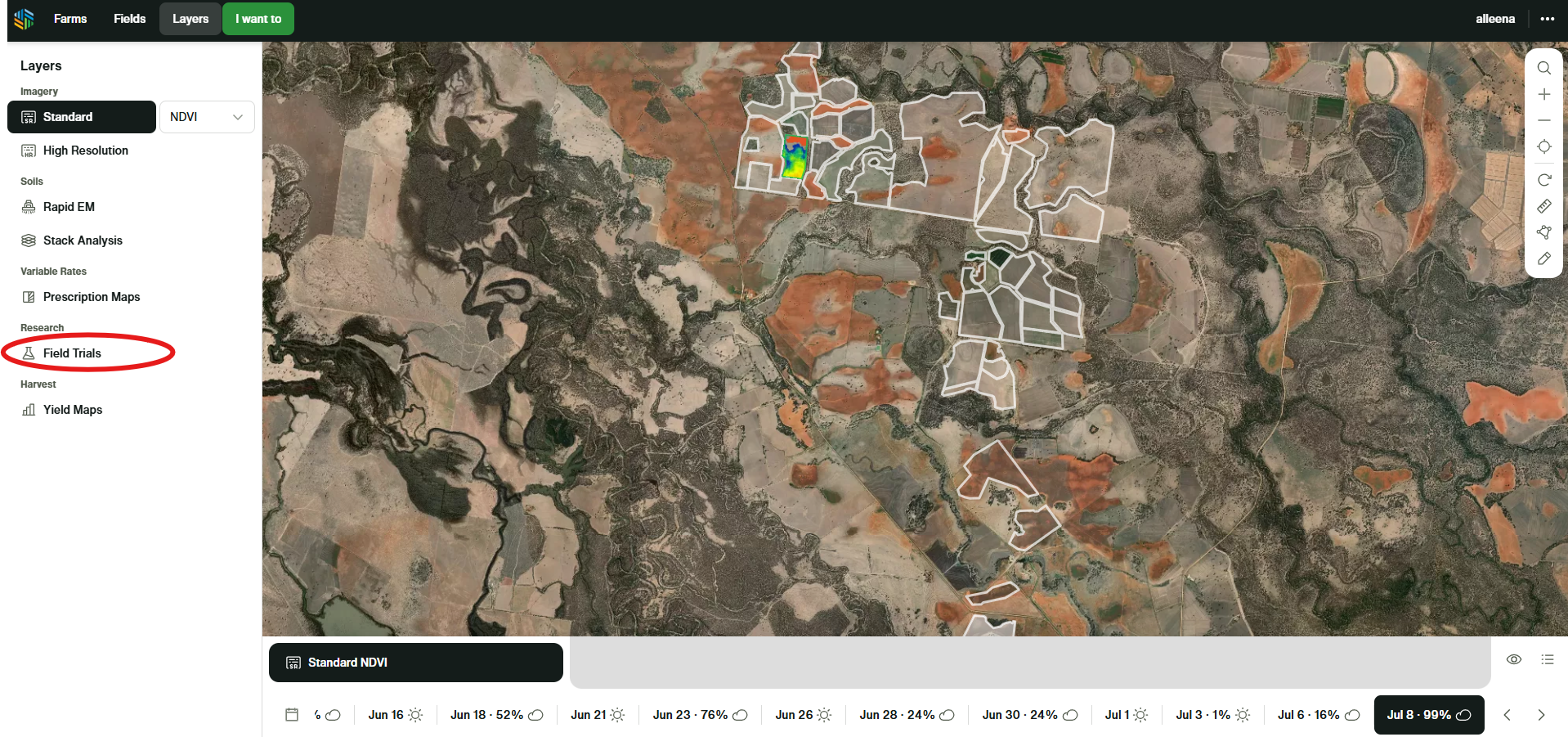
Task: Open the three-dots account menu
Action: pyautogui.click(x=1547, y=19)
